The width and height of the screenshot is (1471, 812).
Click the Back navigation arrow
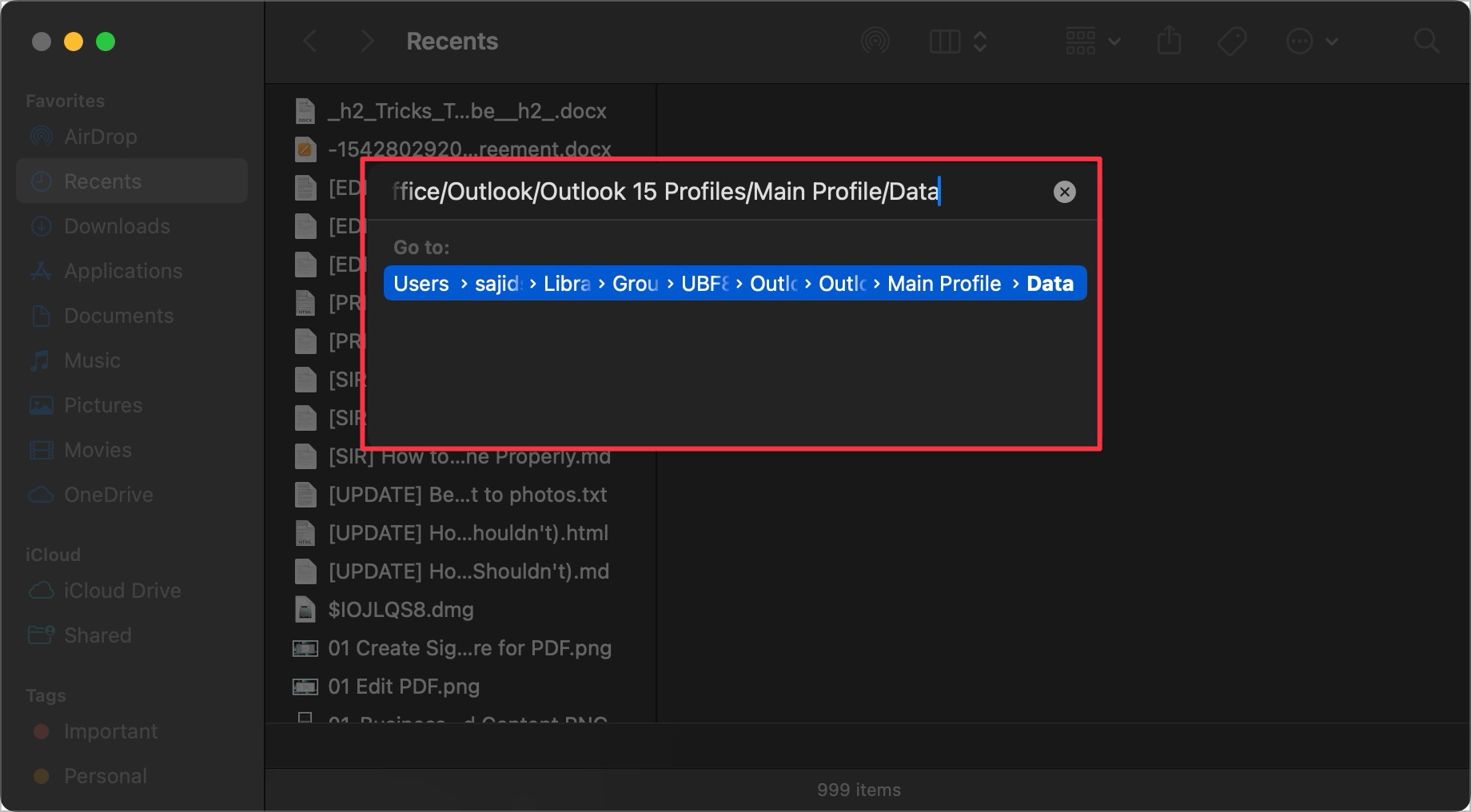tap(311, 41)
